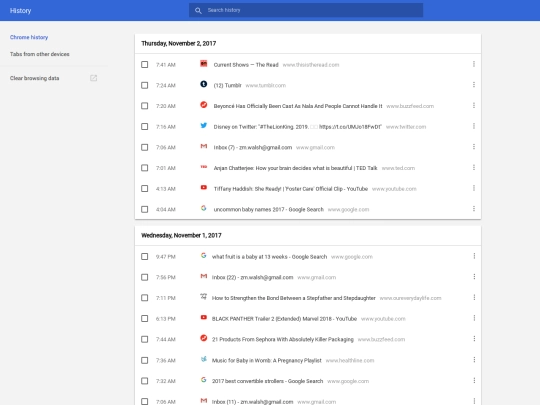
Task: Open more actions for Sephora entry
Action: click(474, 339)
